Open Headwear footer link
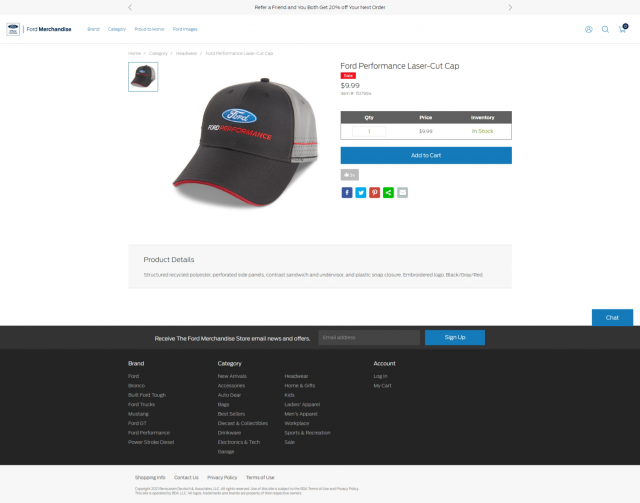Viewport: 640px width, 503px height. click(x=296, y=376)
